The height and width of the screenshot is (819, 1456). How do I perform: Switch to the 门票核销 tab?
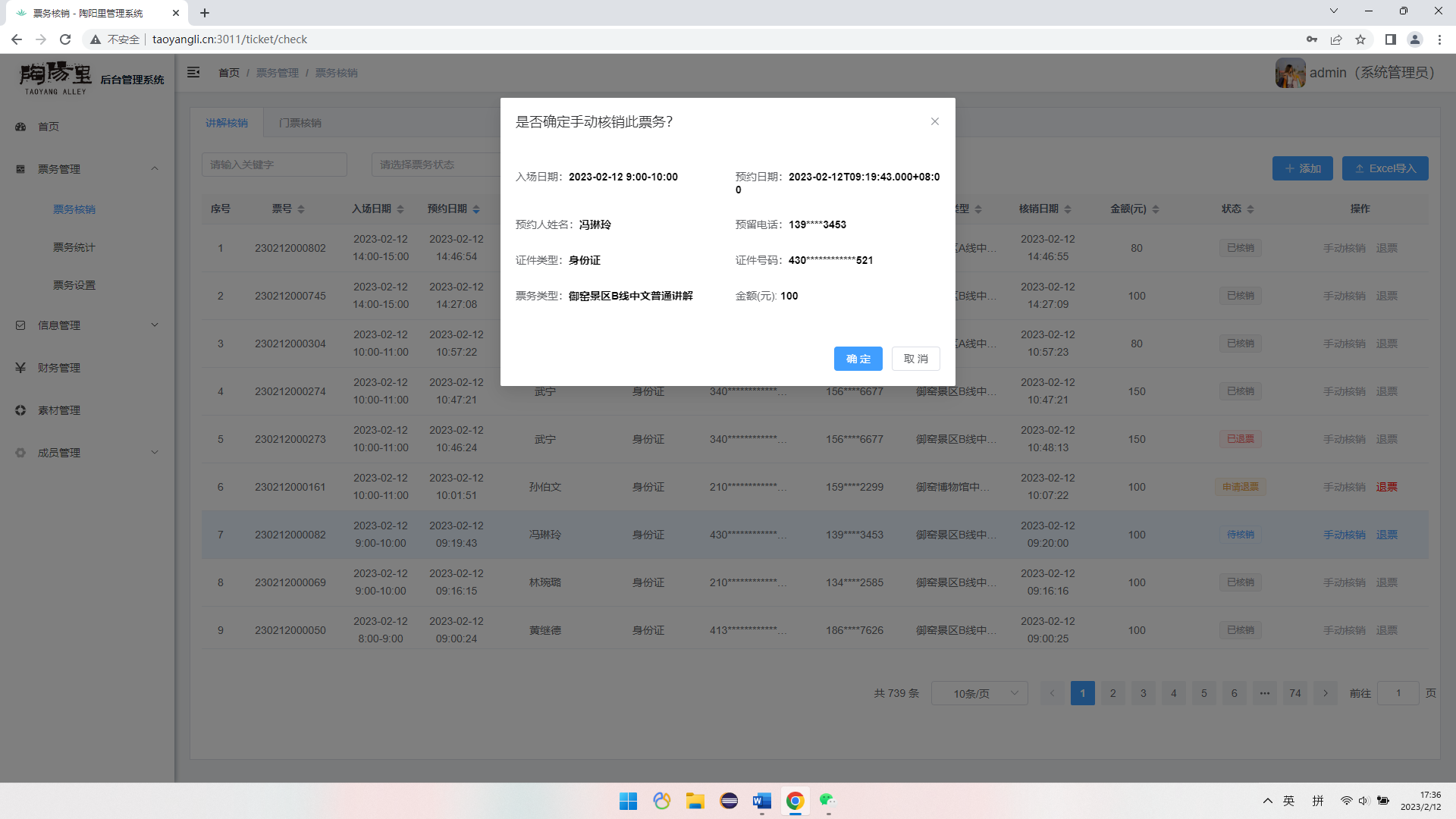coord(300,123)
